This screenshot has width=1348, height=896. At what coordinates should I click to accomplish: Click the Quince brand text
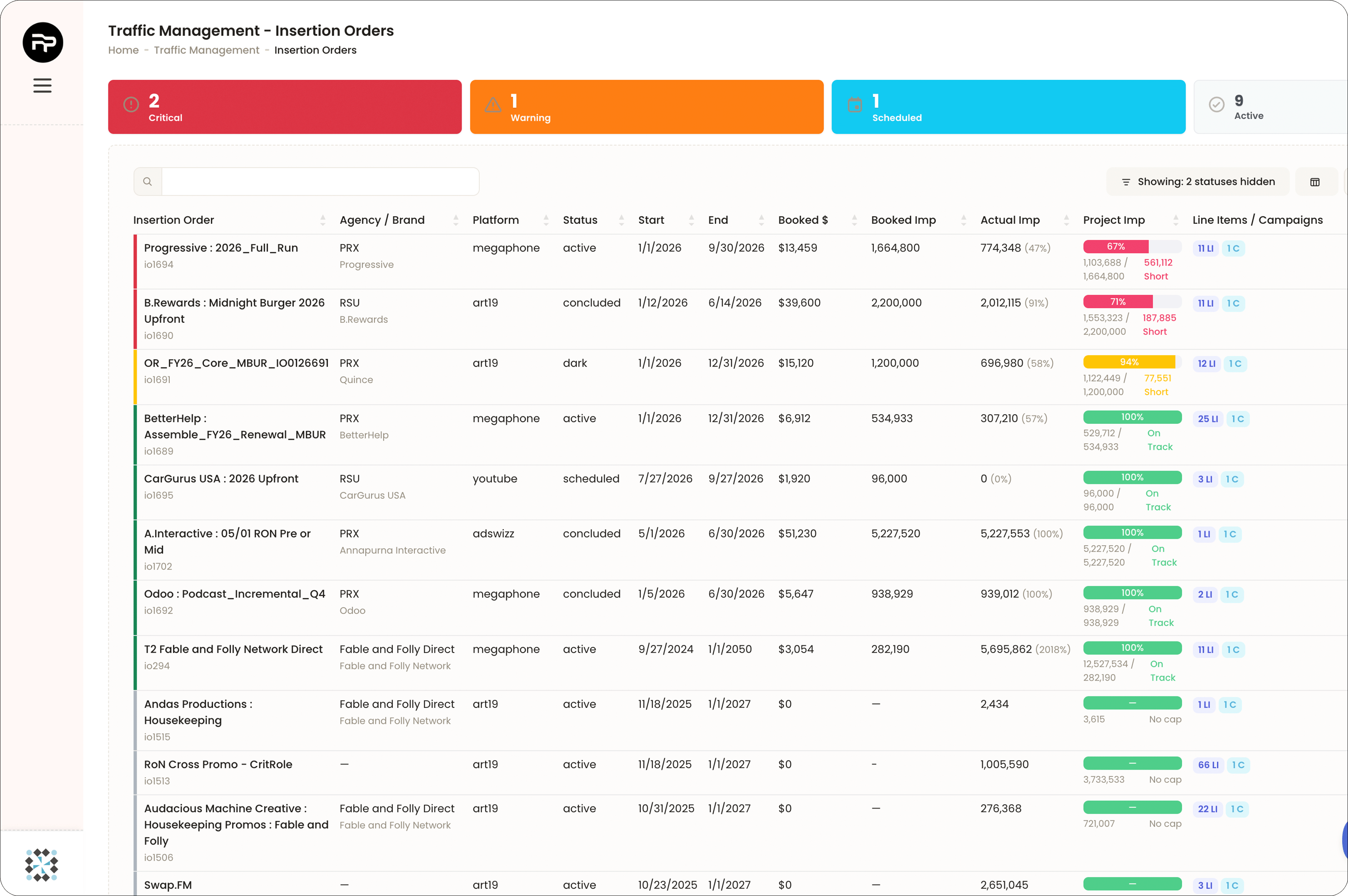(x=356, y=380)
